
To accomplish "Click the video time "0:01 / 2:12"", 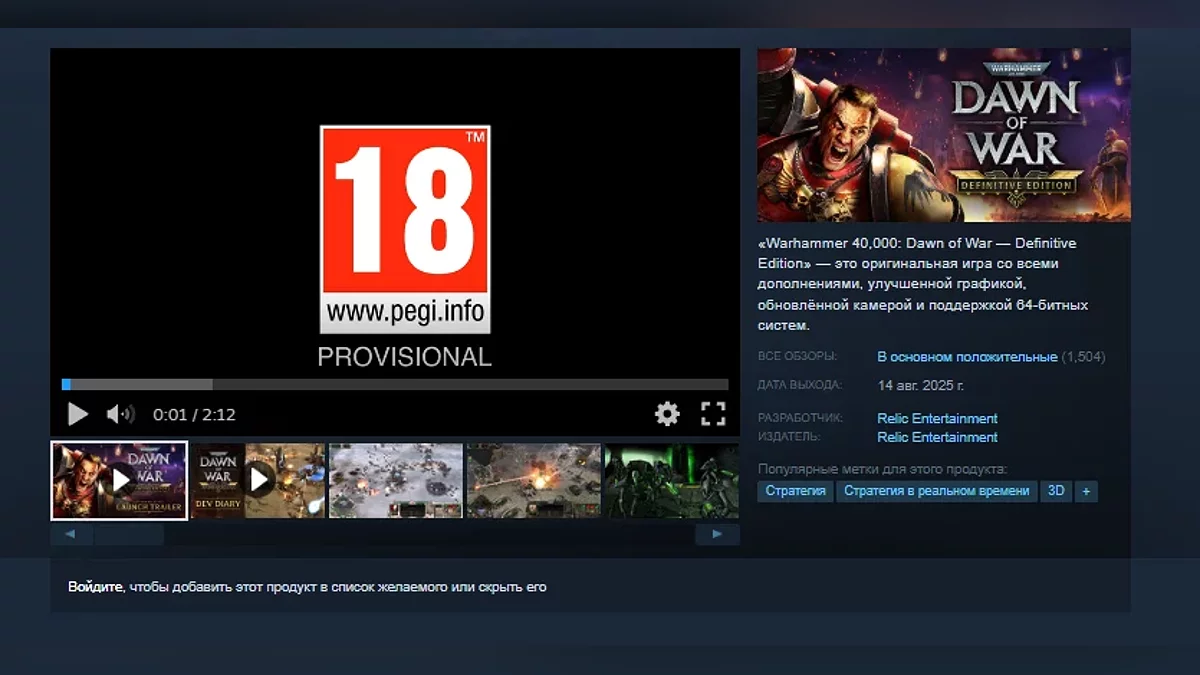I will tap(194, 414).
